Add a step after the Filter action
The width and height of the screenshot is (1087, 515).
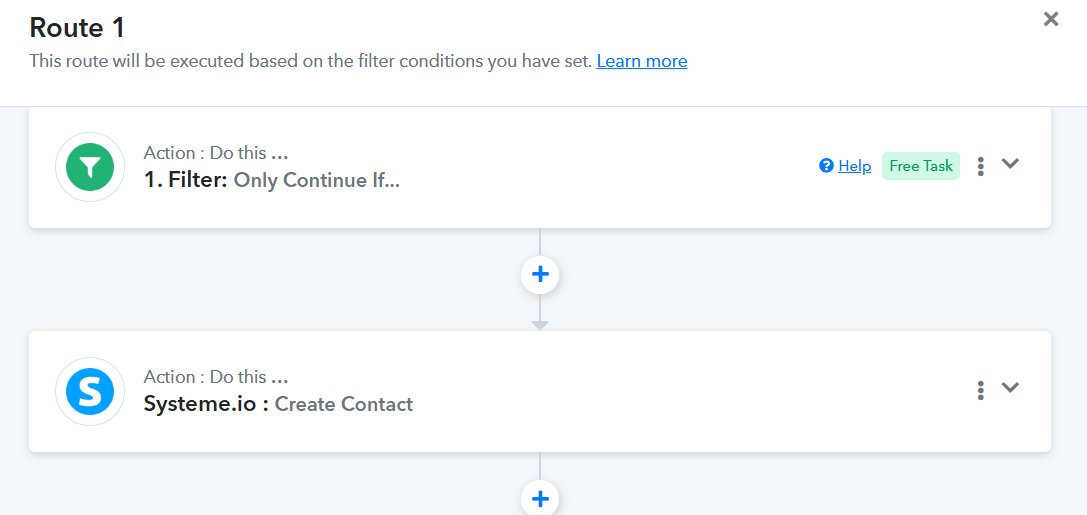[x=540, y=274]
